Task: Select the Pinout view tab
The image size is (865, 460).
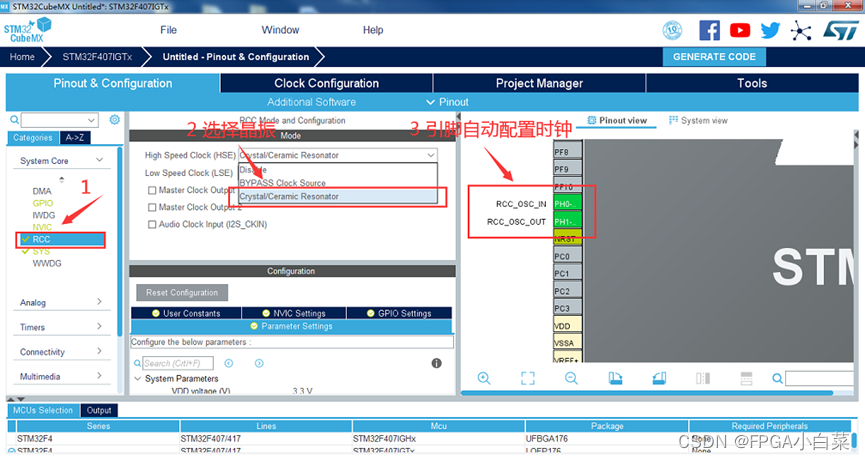Action: (617, 120)
